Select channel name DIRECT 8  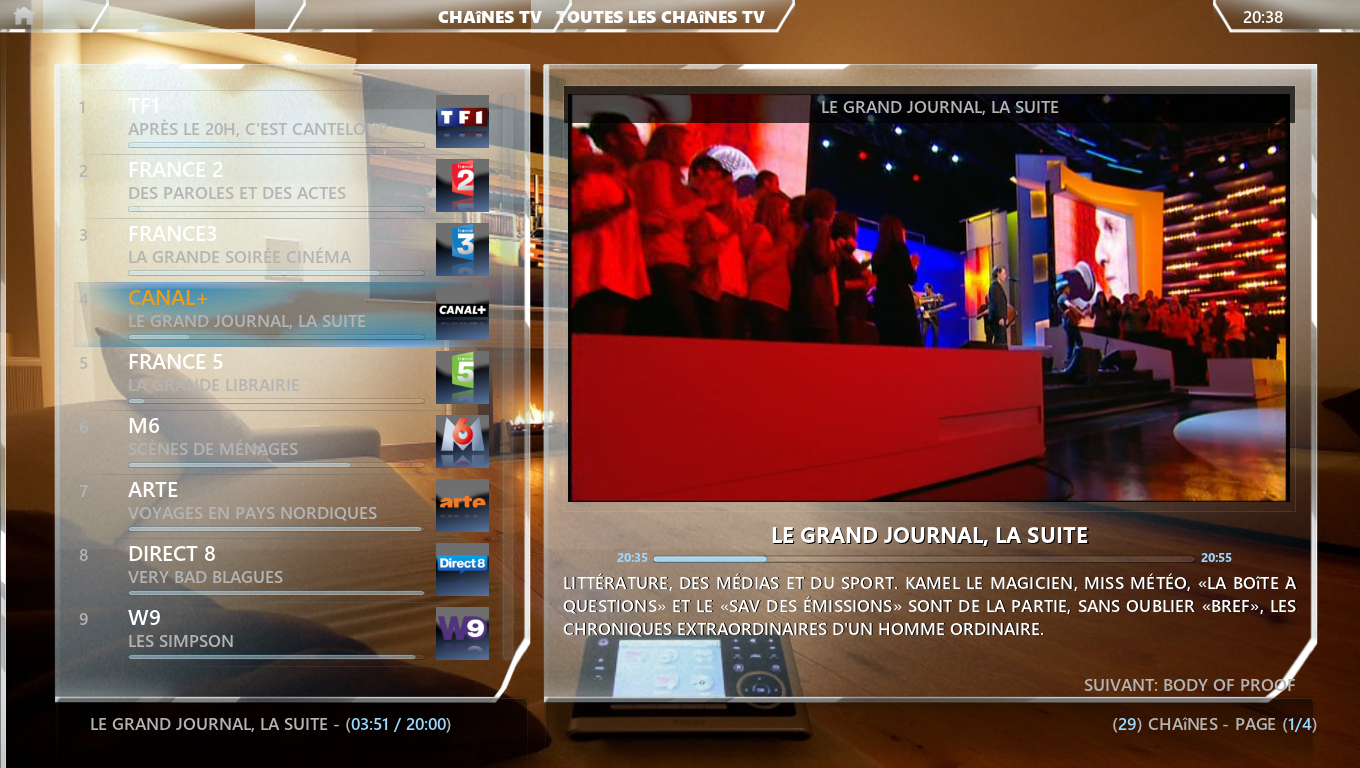click(x=172, y=554)
